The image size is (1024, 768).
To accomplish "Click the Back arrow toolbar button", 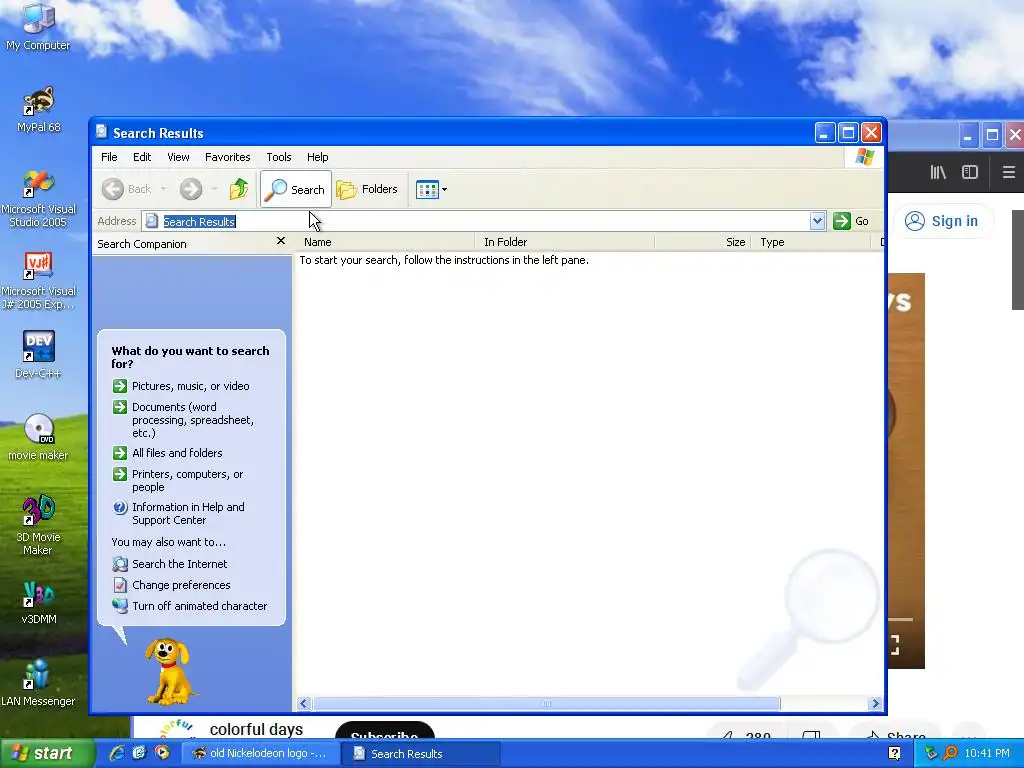I will 127,189.
